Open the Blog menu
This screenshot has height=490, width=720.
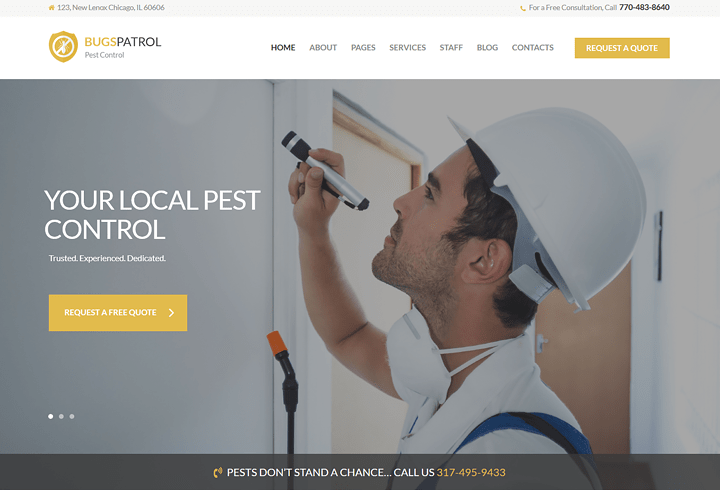487,48
